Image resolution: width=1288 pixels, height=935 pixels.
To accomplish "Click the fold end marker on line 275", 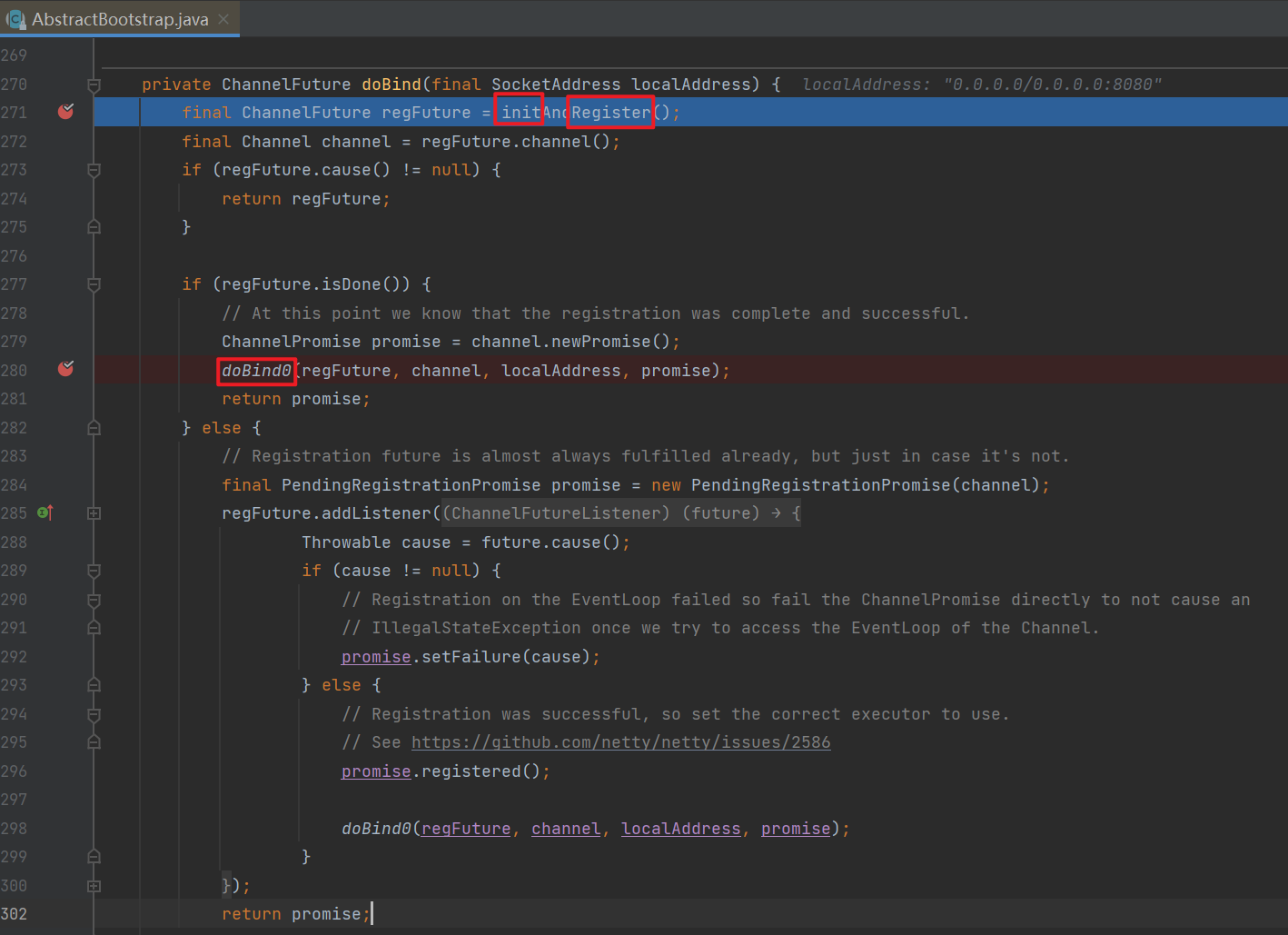I will coord(94,227).
